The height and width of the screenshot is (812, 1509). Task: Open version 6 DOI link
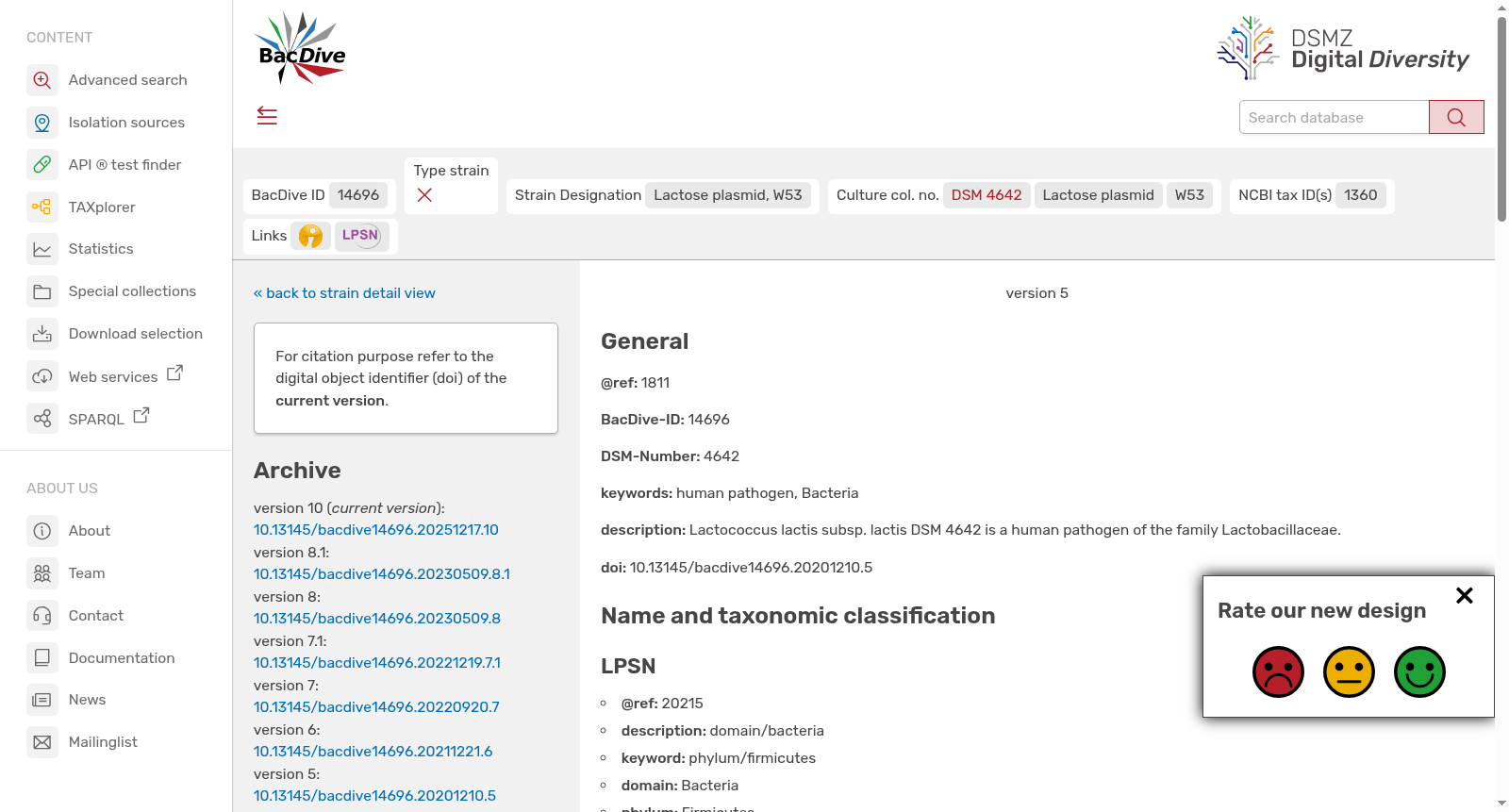pyautogui.click(x=373, y=752)
